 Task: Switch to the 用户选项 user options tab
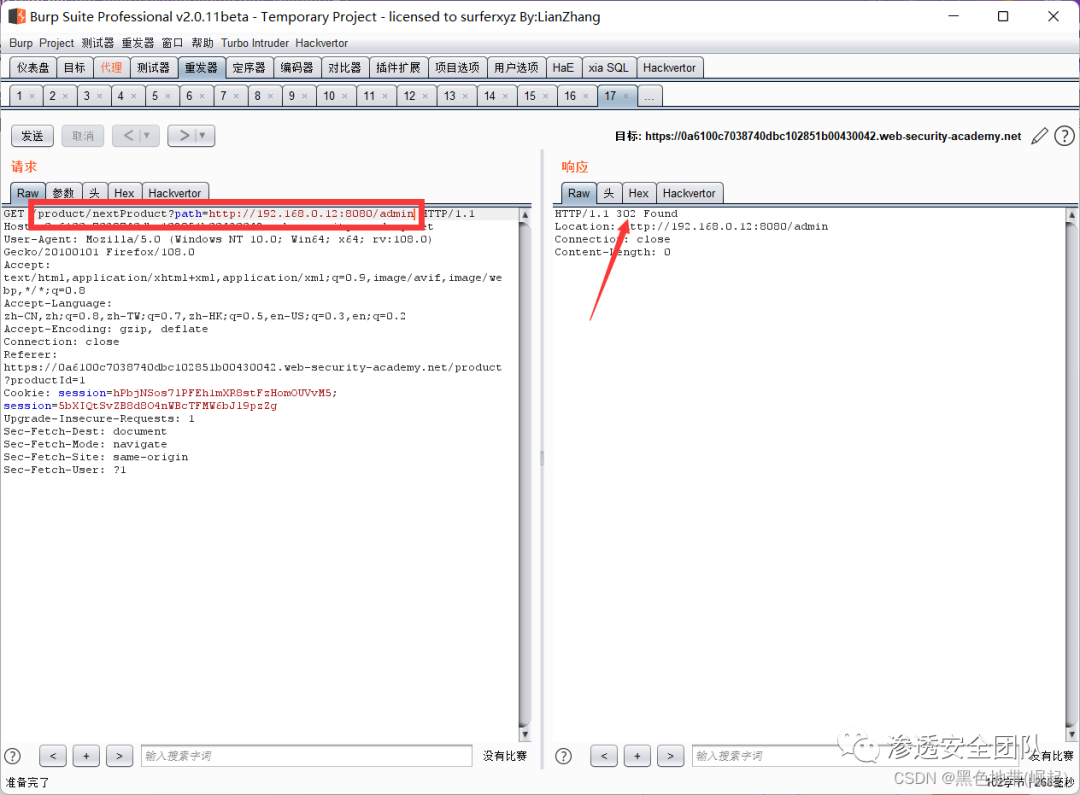click(517, 68)
